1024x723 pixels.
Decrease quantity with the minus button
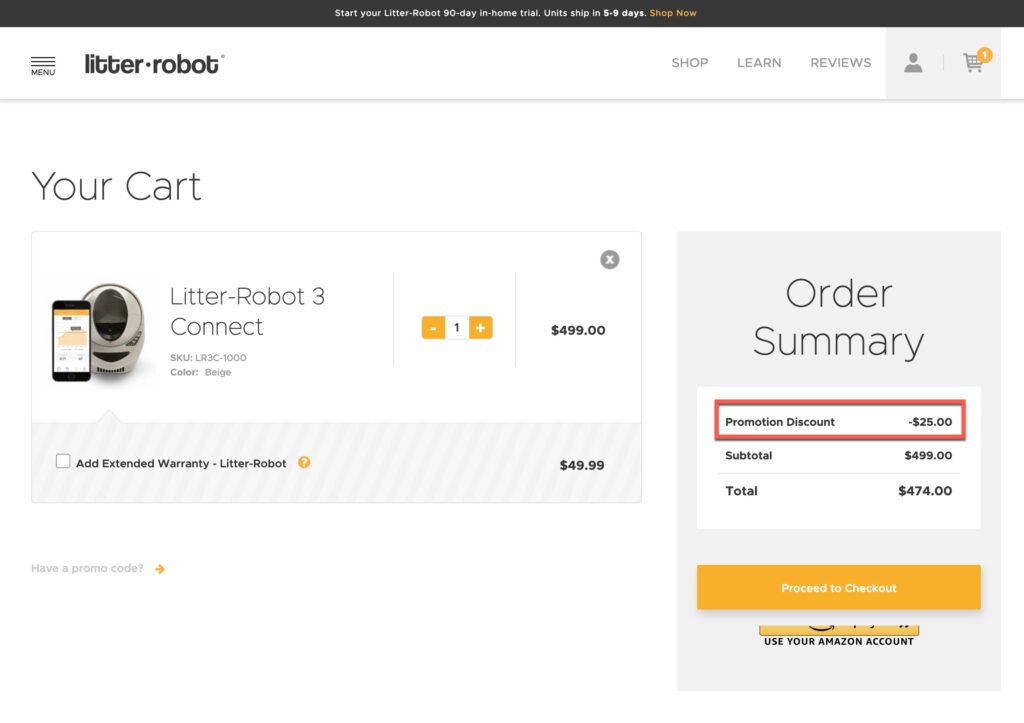click(433, 327)
